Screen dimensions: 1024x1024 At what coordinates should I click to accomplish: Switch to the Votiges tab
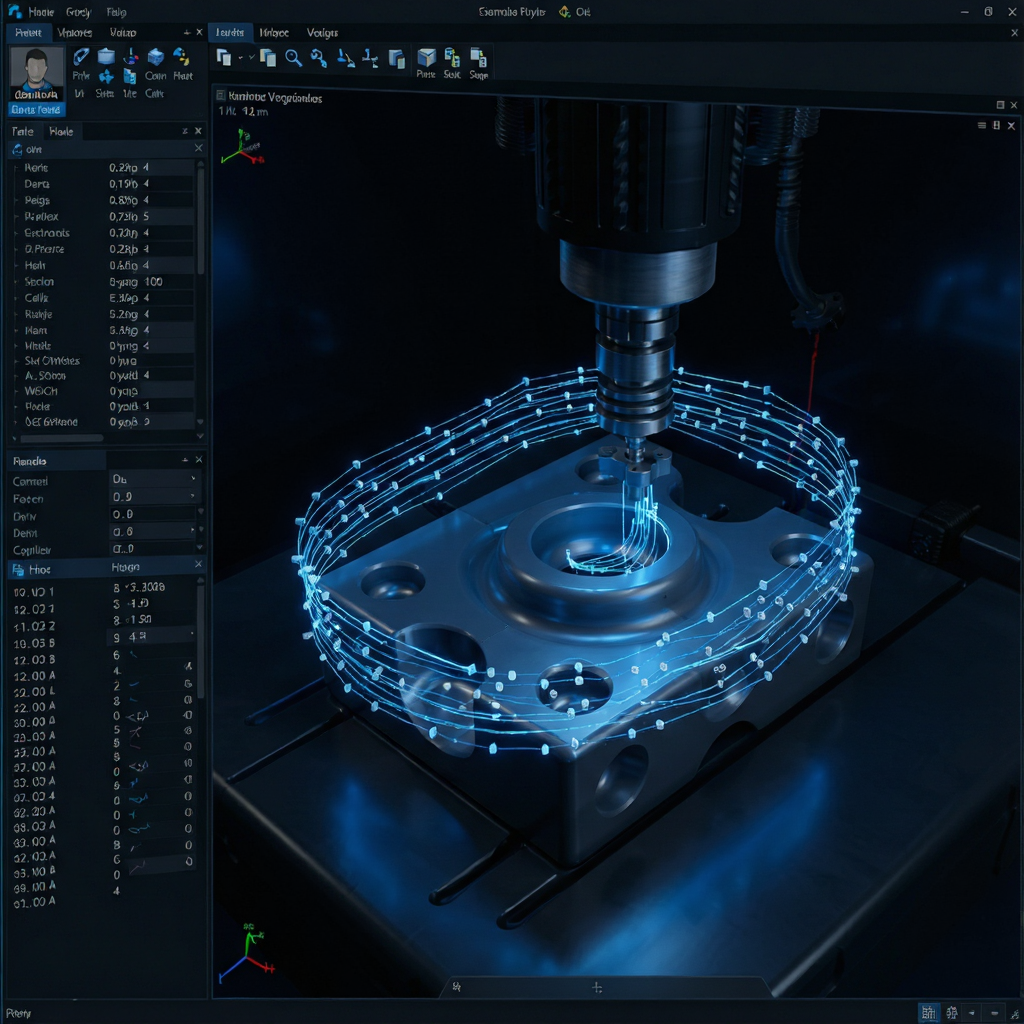pos(322,32)
